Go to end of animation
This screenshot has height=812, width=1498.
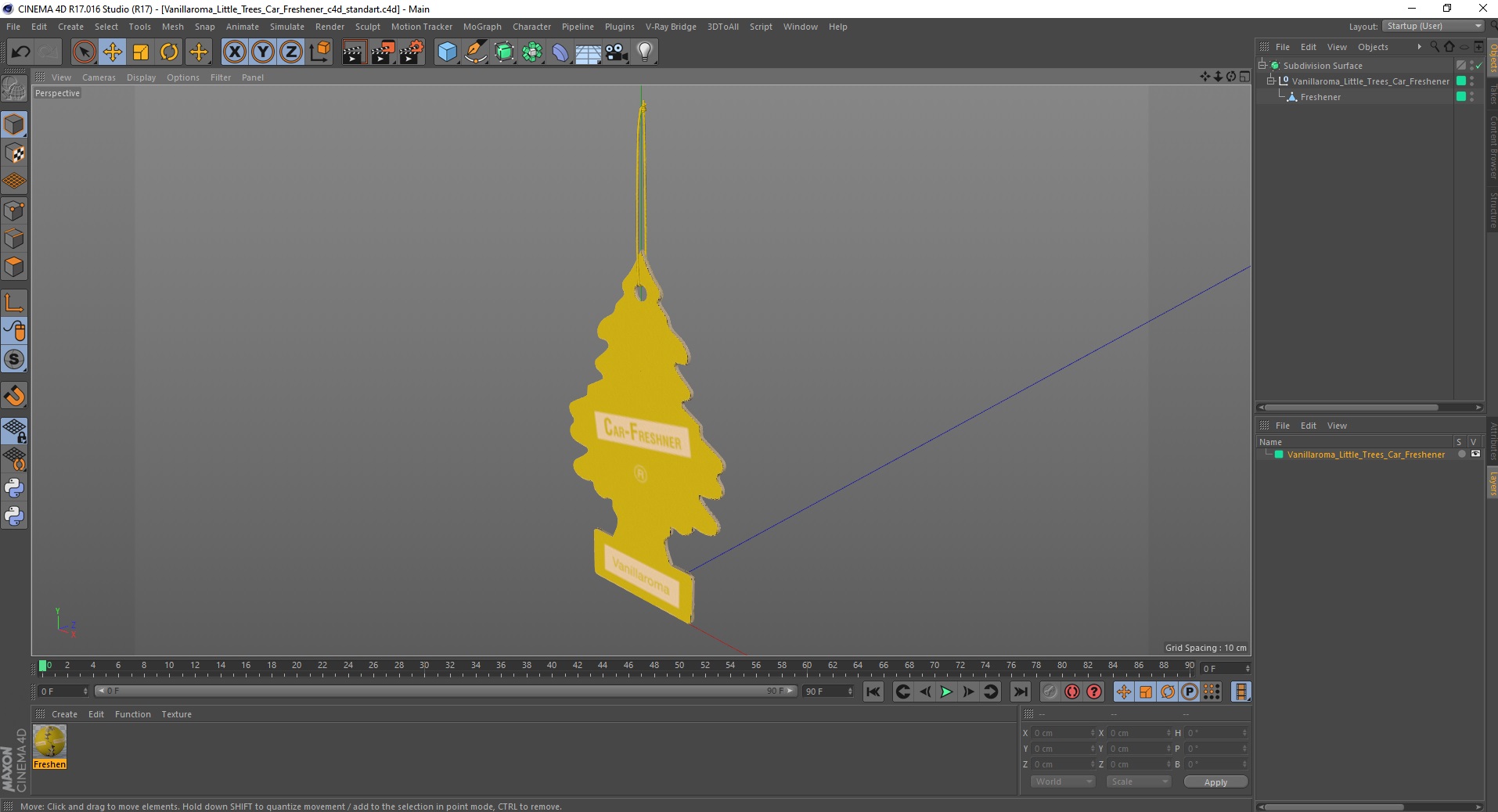1020,692
